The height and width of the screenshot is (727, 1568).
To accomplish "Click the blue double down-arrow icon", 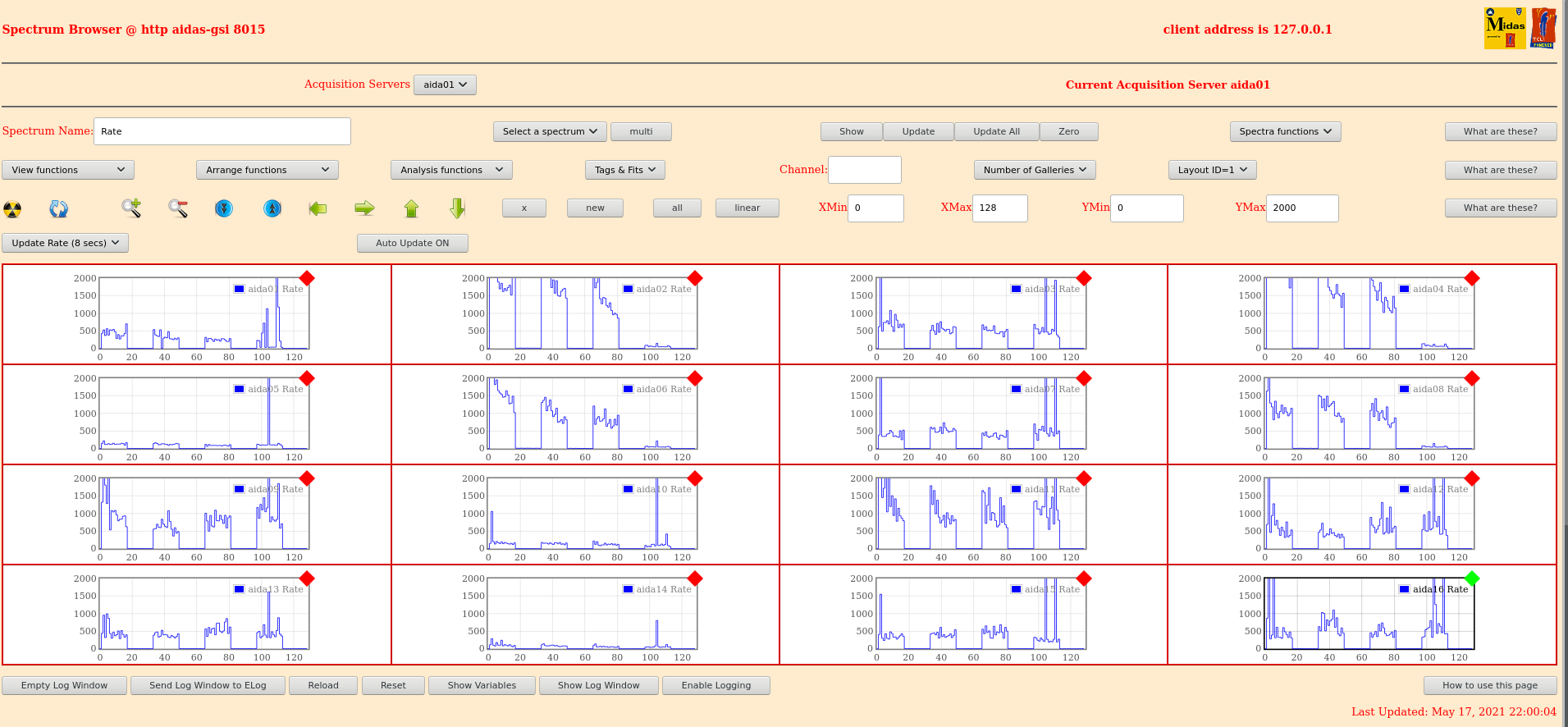I will [224, 208].
